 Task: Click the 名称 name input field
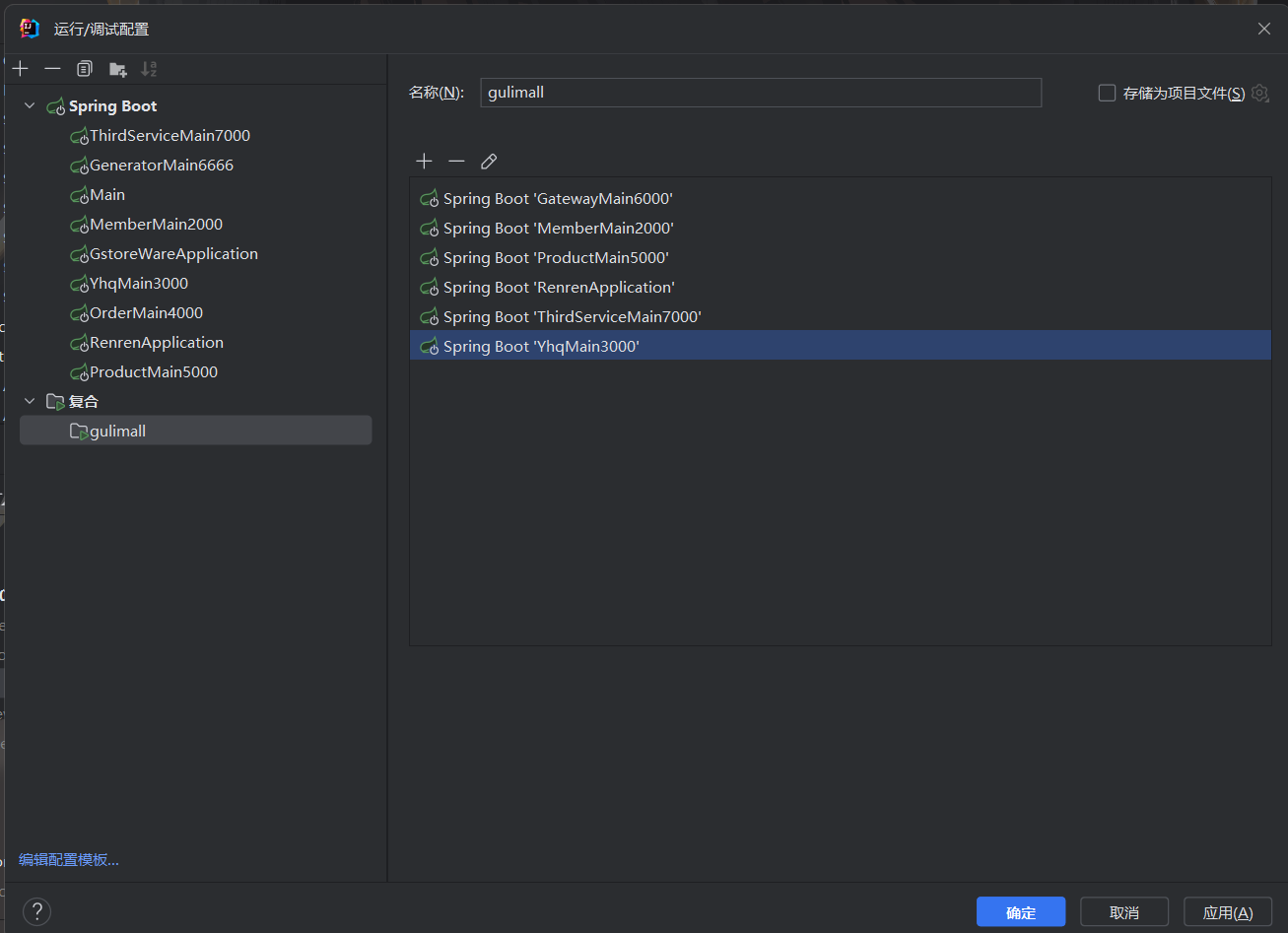pos(761,93)
